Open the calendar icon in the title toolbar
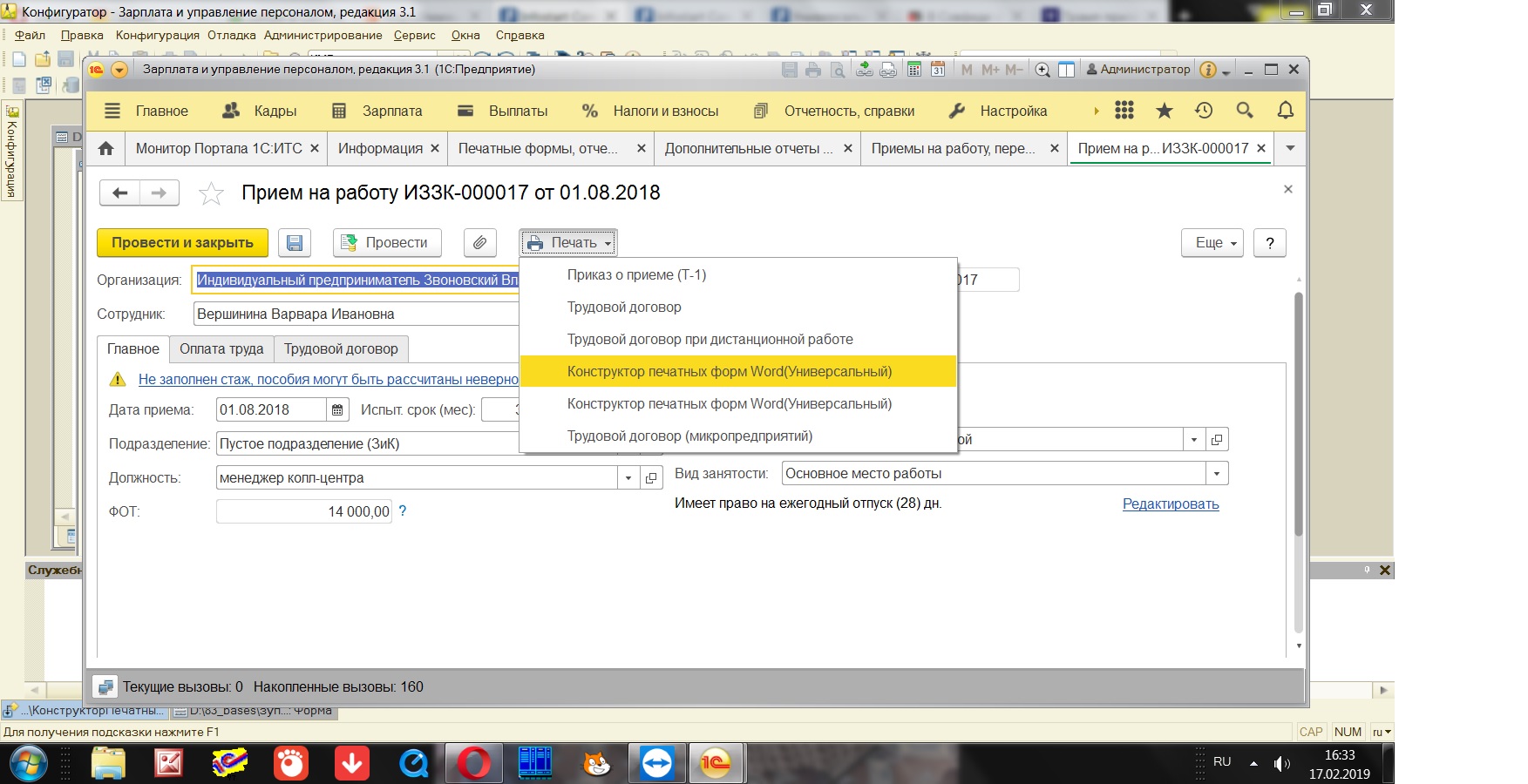1528x784 pixels. coord(938,70)
